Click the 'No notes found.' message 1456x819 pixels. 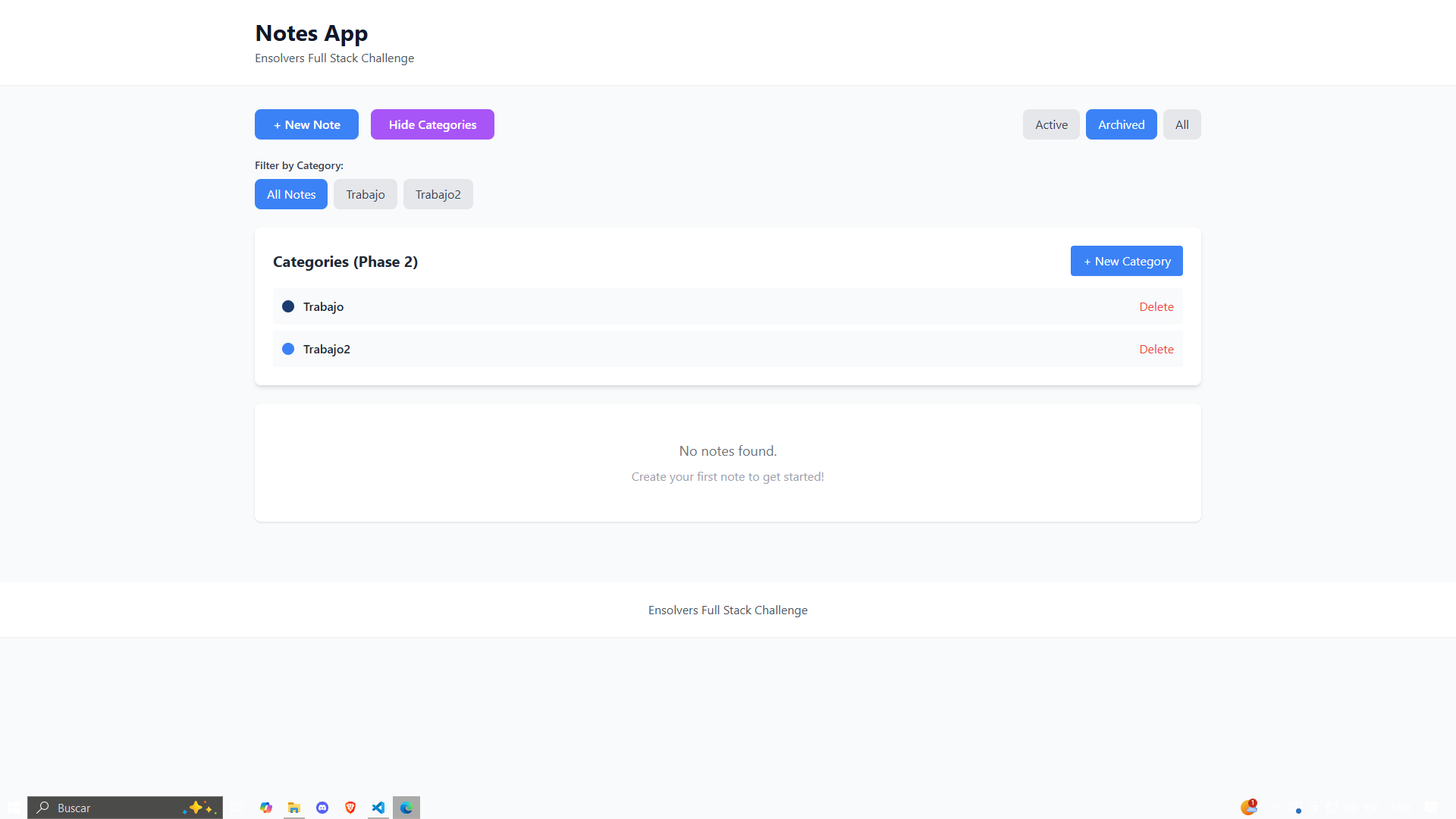click(x=728, y=451)
